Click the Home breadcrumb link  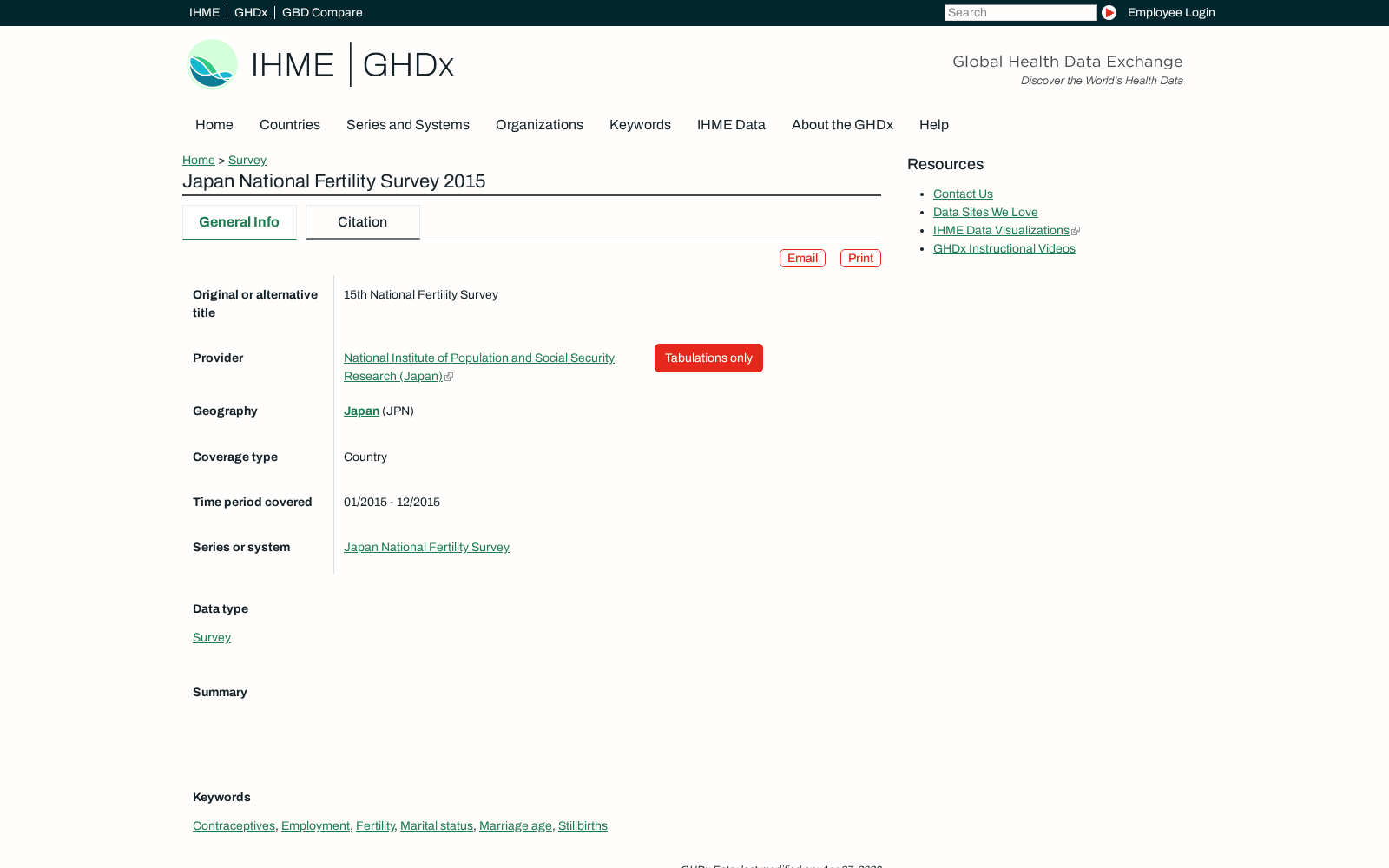point(199,160)
